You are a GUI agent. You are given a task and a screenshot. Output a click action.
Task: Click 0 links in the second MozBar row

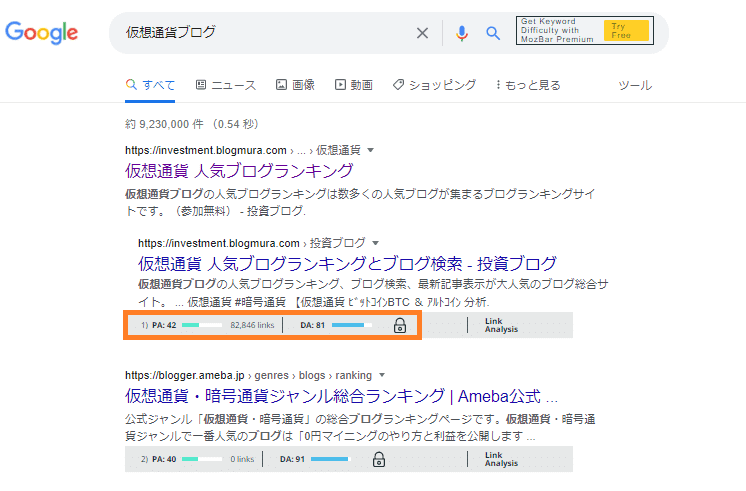242,459
